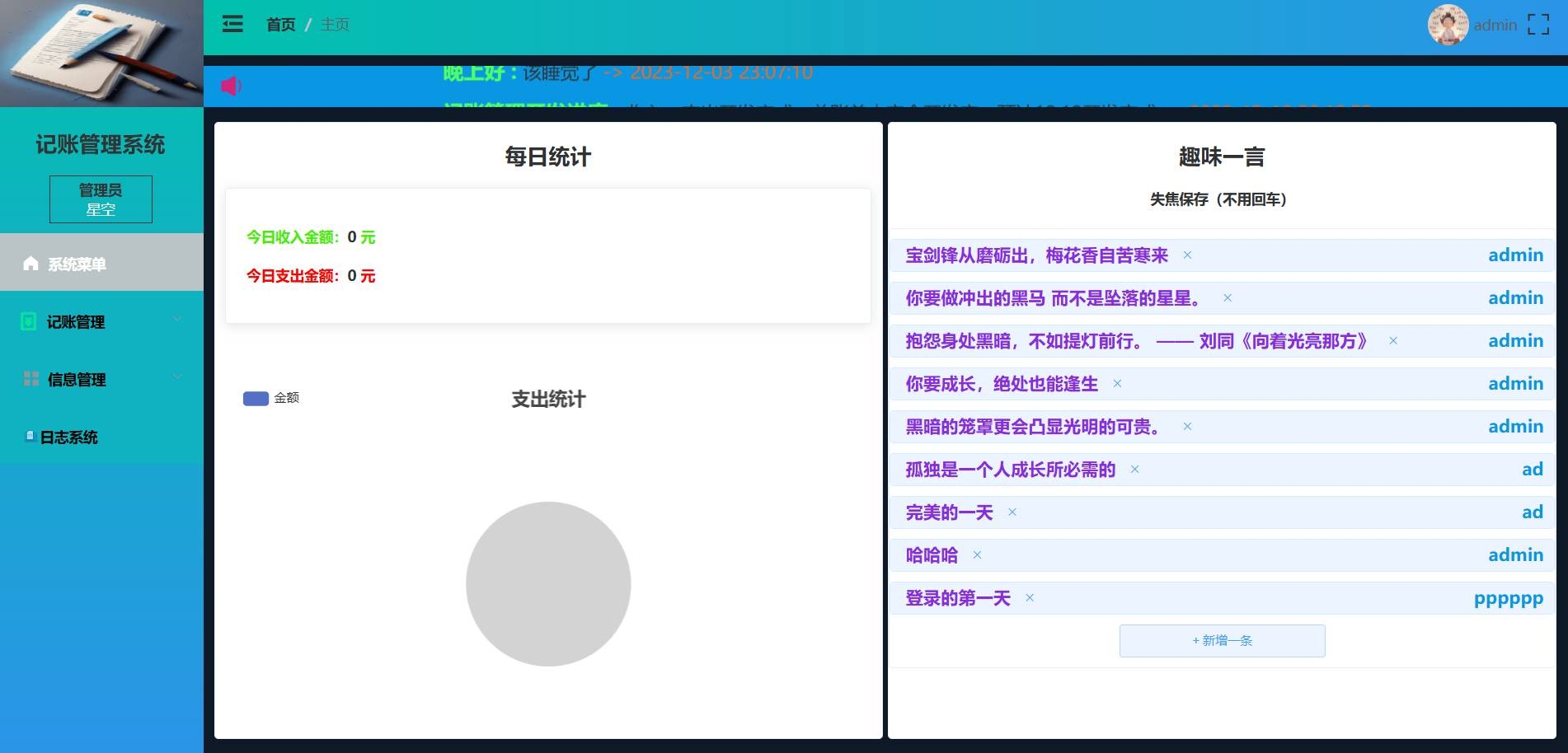This screenshot has height=753, width=1568.
Task: Go to 日志系统 menu item
Action: tap(101, 437)
